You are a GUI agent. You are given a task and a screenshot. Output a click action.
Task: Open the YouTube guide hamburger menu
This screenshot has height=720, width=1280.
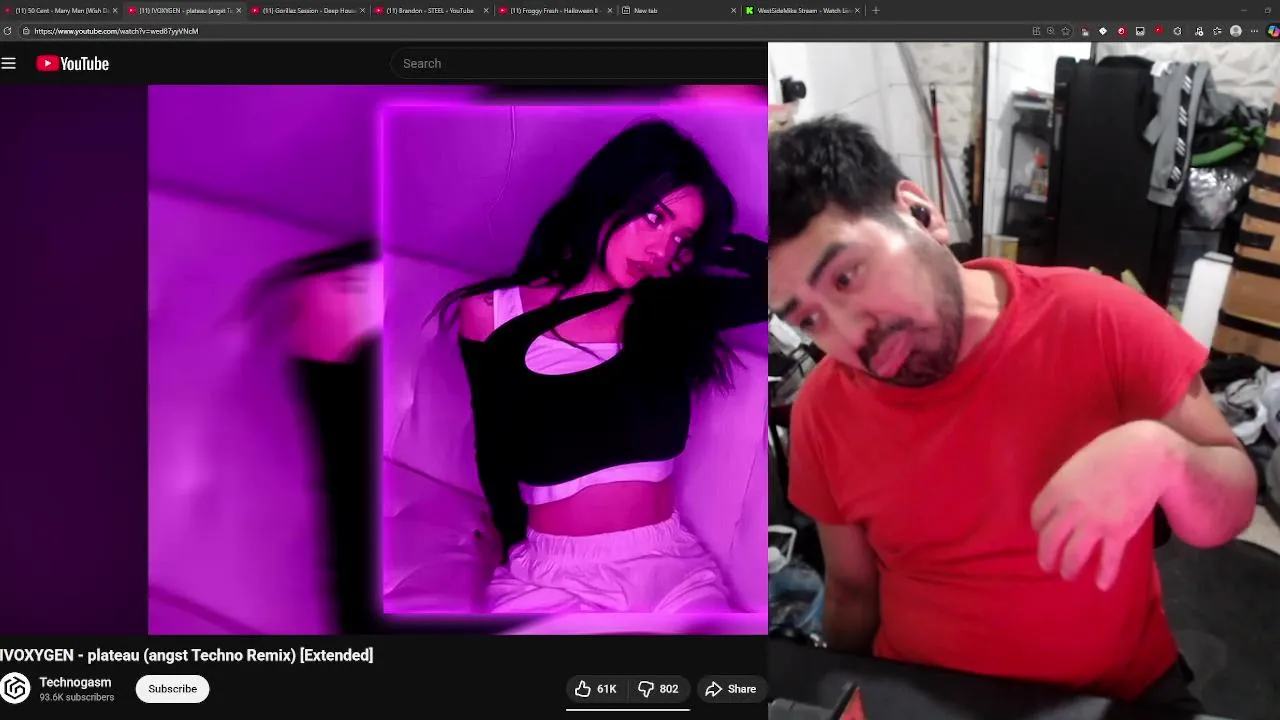tap(9, 64)
